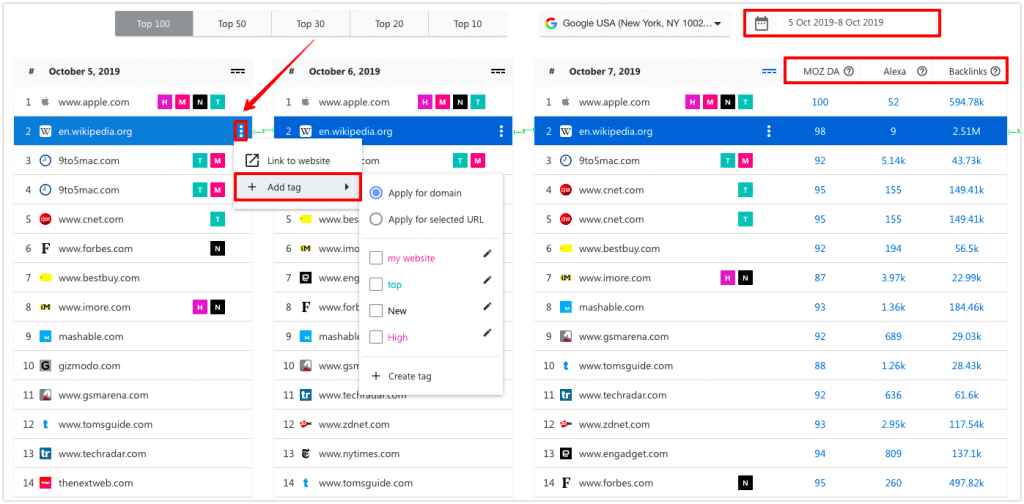
Task: Click the forbes favicon in October 5 column
Action: (x=45, y=249)
